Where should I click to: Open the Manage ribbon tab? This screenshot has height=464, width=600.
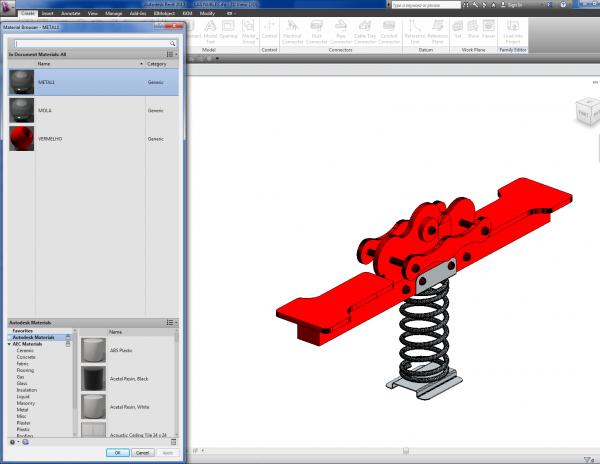coord(114,13)
